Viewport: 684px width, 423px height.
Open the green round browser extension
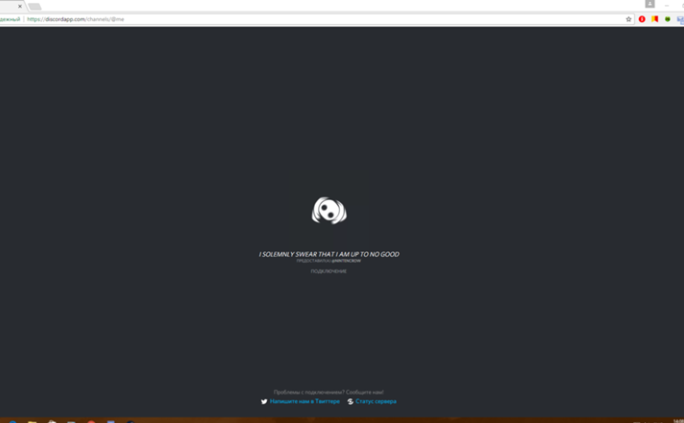point(667,19)
